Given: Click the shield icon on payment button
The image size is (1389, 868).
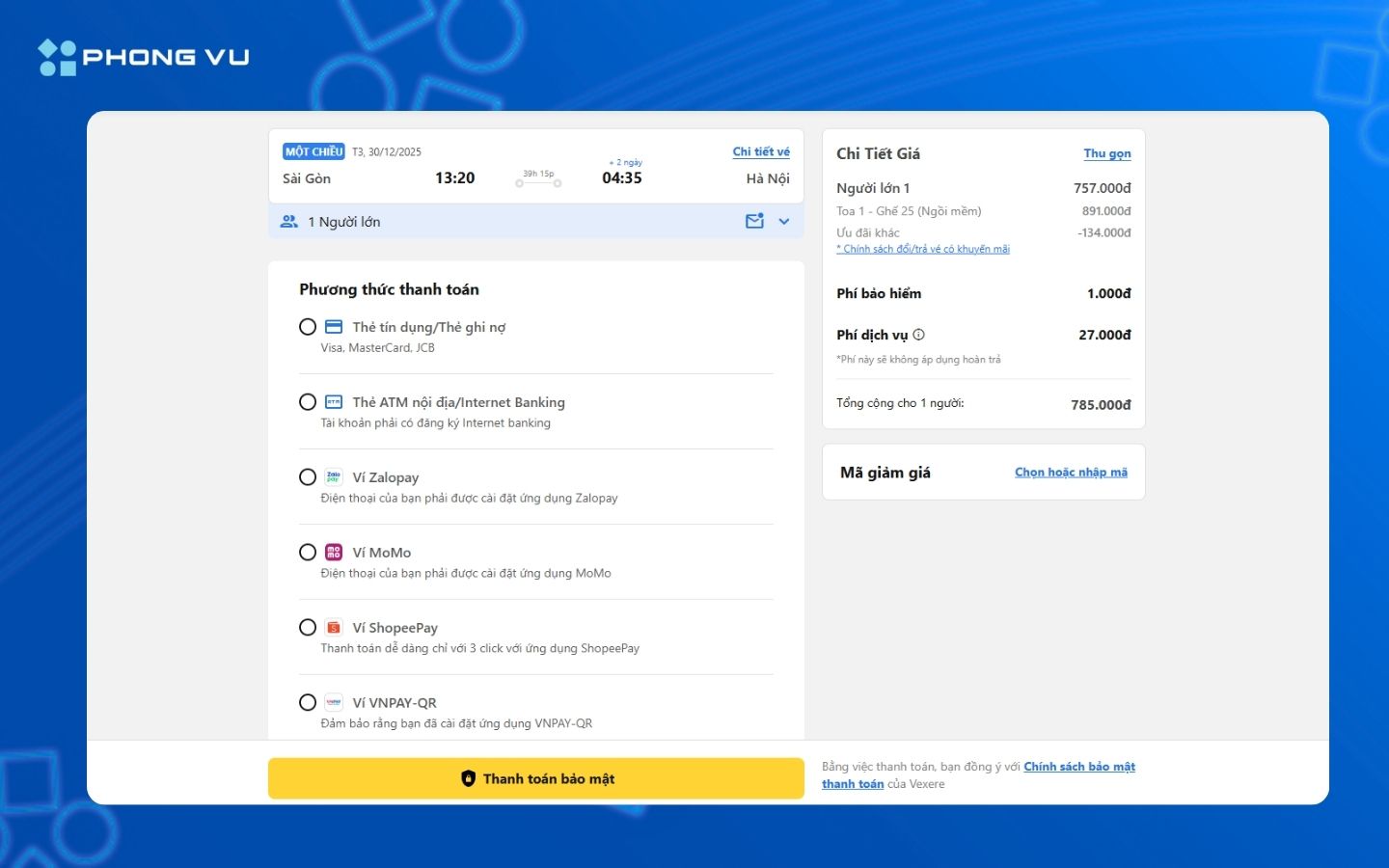Looking at the screenshot, I should click(x=468, y=778).
